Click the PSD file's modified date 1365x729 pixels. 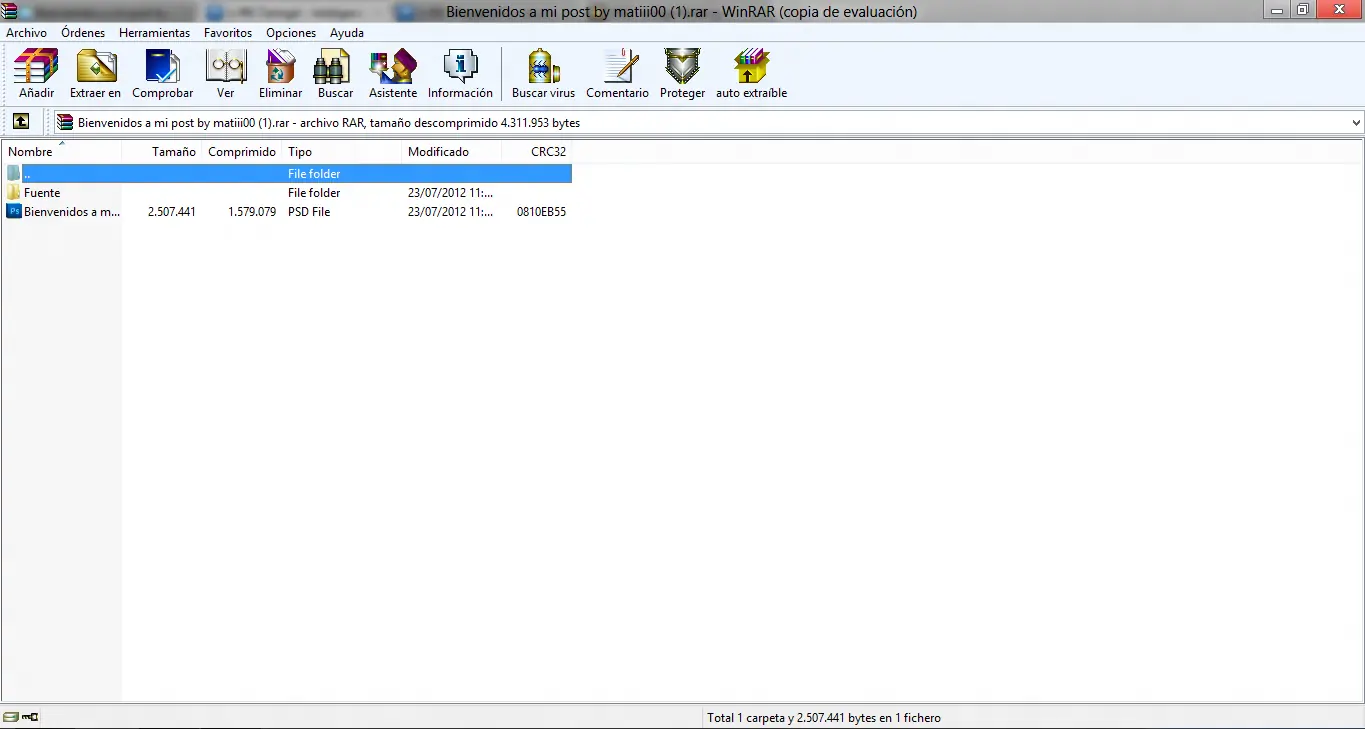click(x=451, y=212)
